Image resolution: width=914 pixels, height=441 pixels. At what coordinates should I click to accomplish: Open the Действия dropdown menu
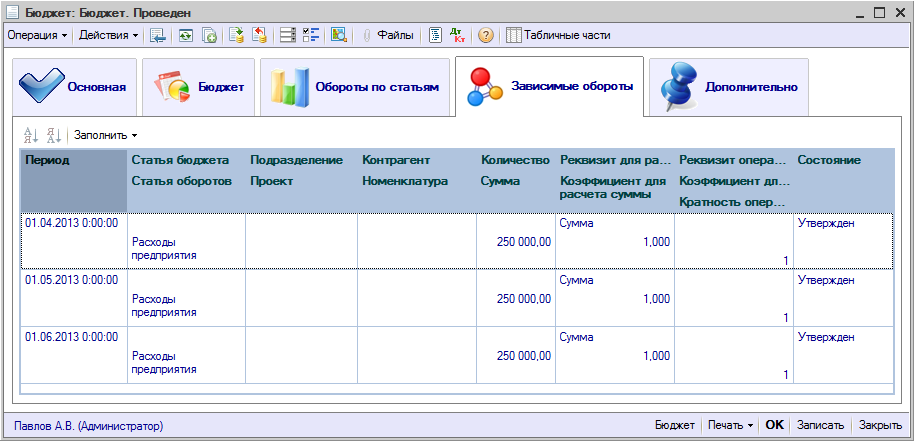[109, 35]
